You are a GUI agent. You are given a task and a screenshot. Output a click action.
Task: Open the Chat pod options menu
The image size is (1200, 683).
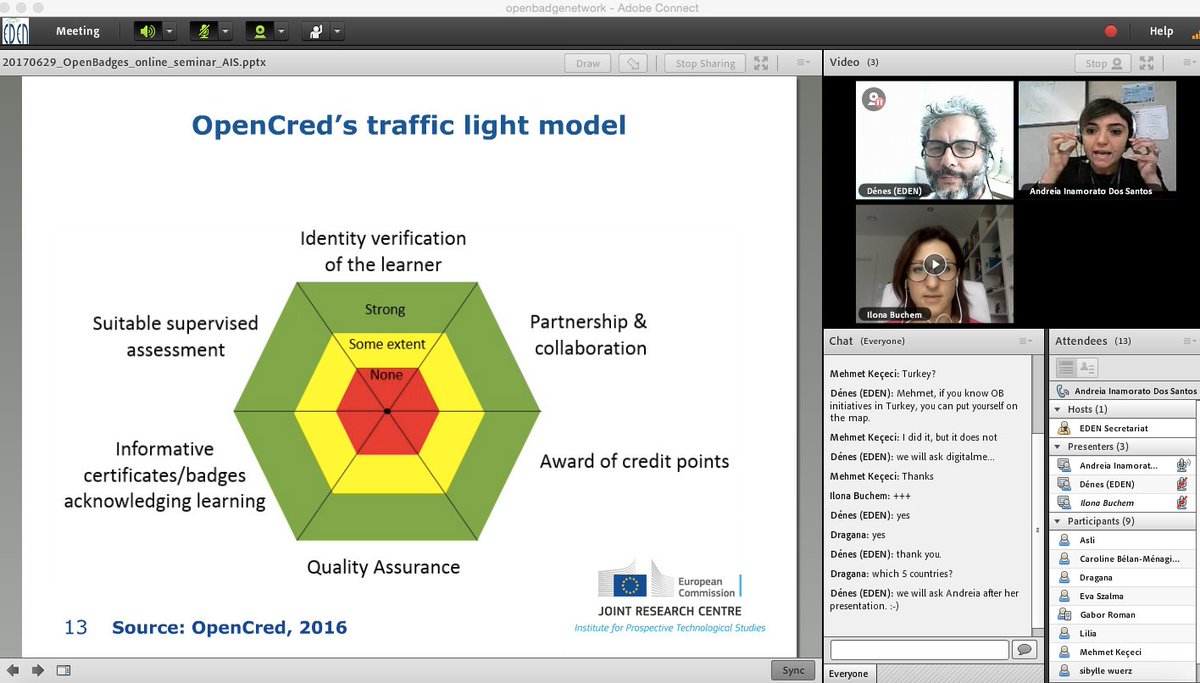pyautogui.click(x=1025, y=341)
